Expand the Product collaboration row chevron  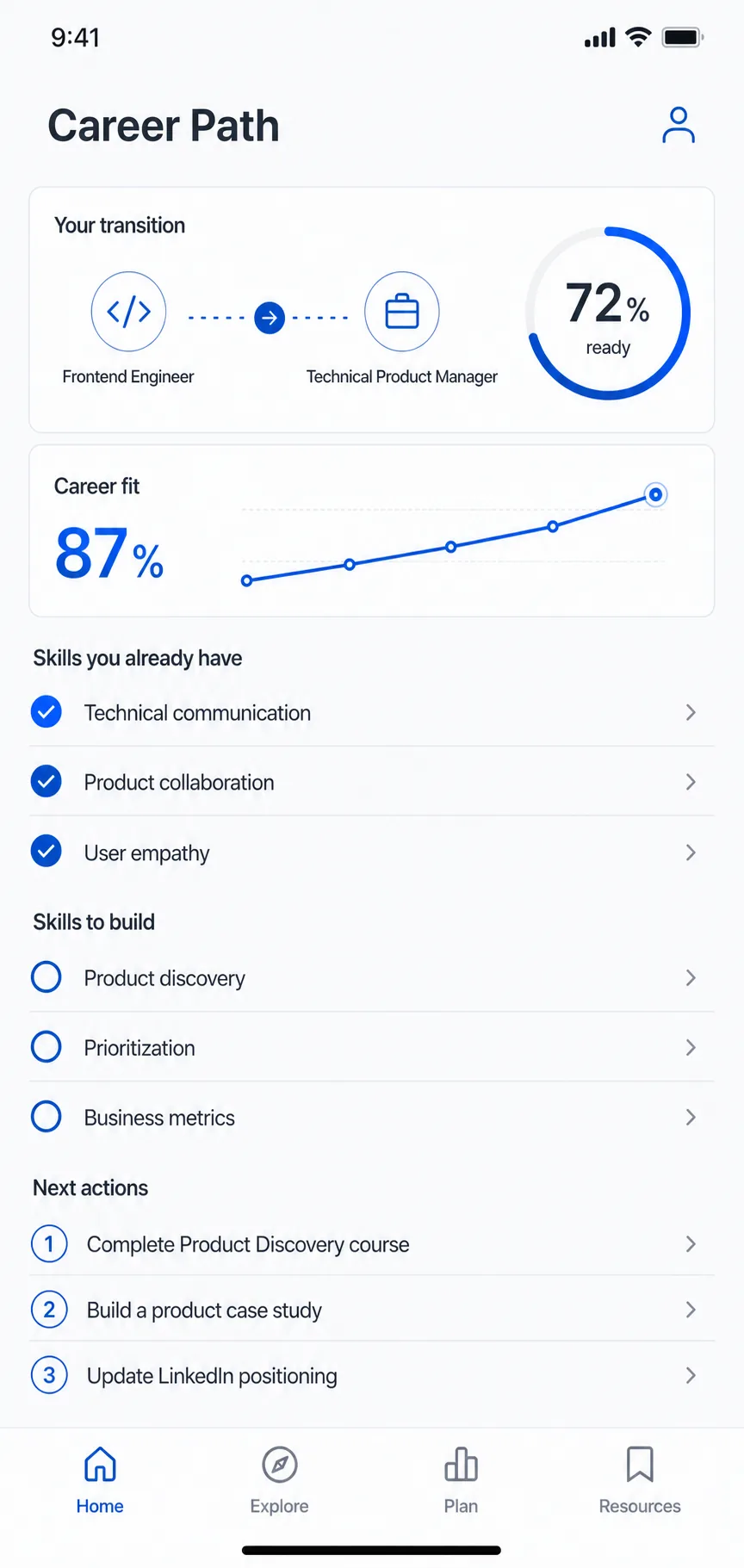pos(691,782)
